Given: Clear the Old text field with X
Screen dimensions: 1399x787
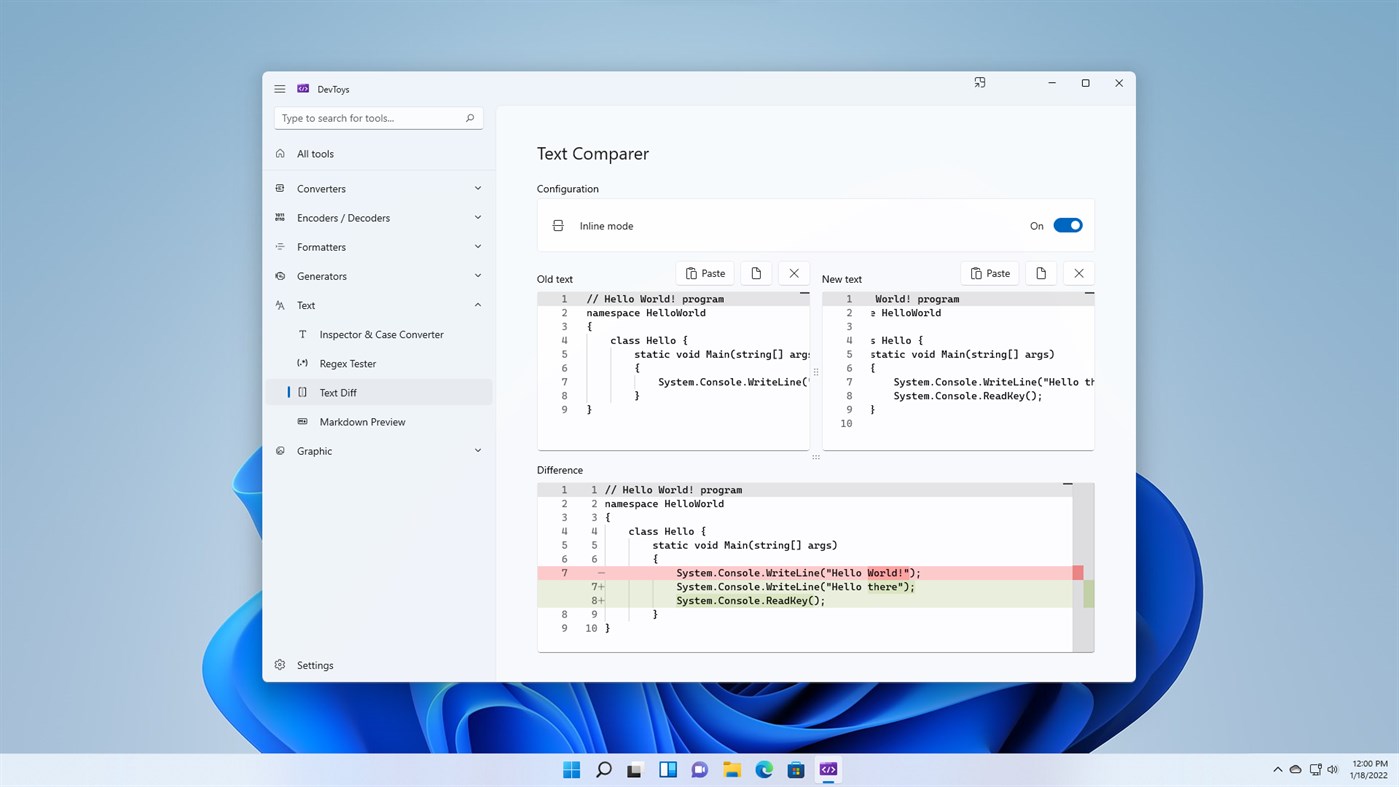Looking at the screenshot, I should pyautogui.click(x=793, y=272).
